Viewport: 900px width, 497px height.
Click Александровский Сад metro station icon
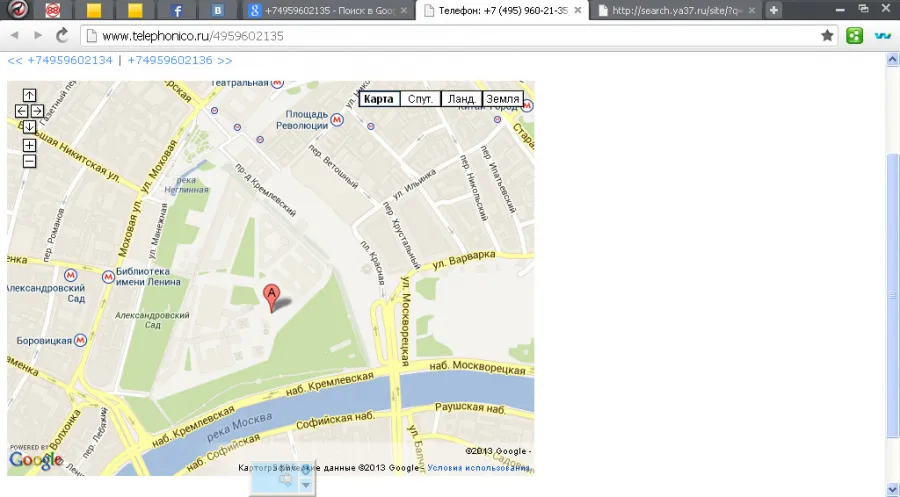tap(71, 275)
